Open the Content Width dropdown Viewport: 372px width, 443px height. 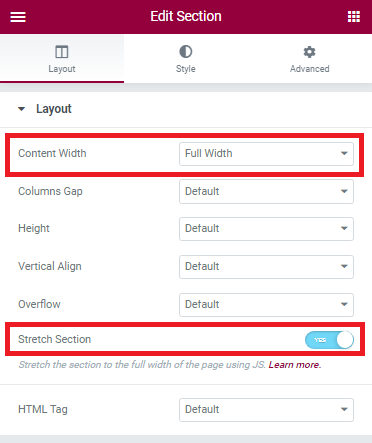266,154
